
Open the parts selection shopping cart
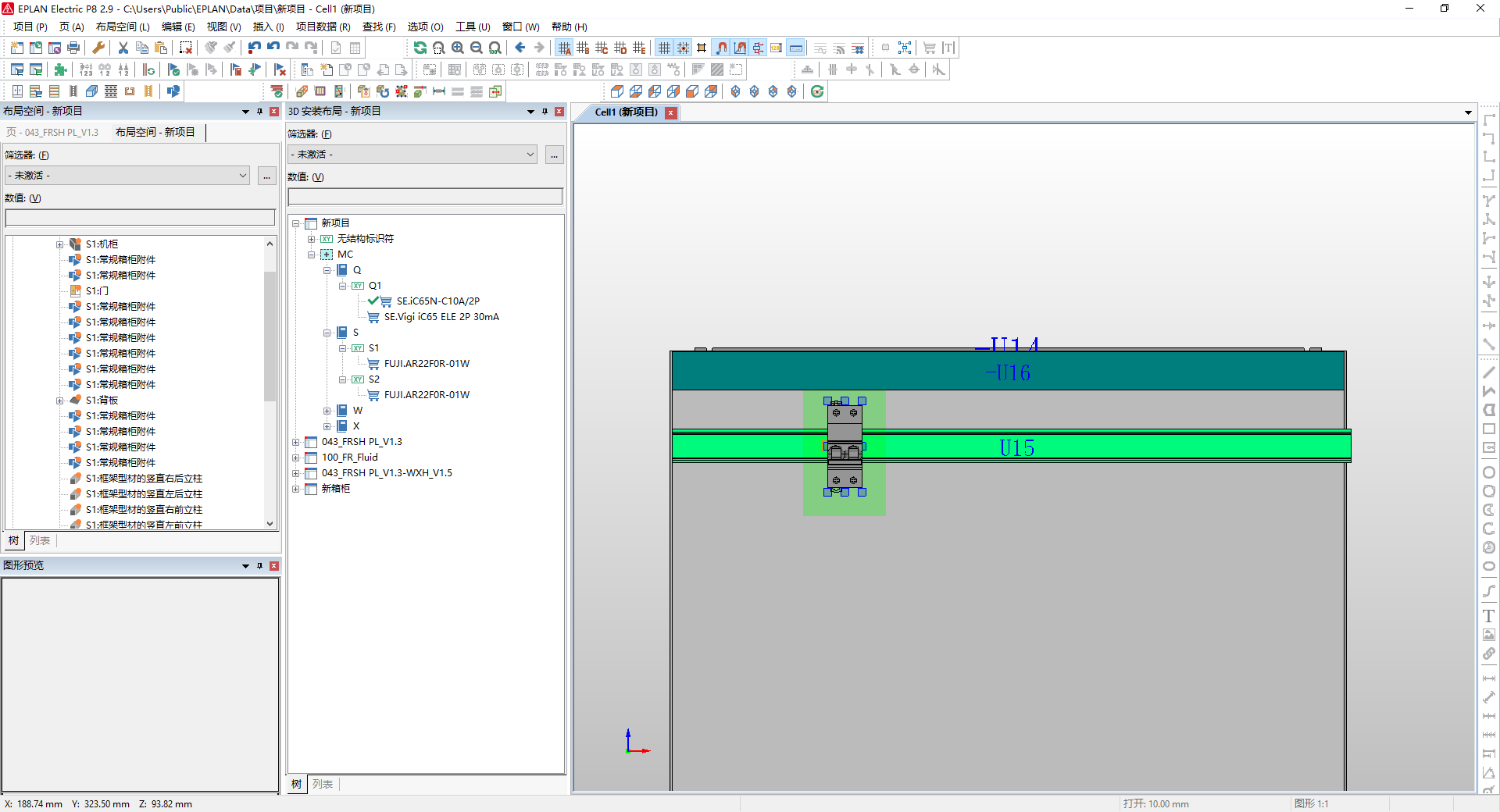pos(929,48)
